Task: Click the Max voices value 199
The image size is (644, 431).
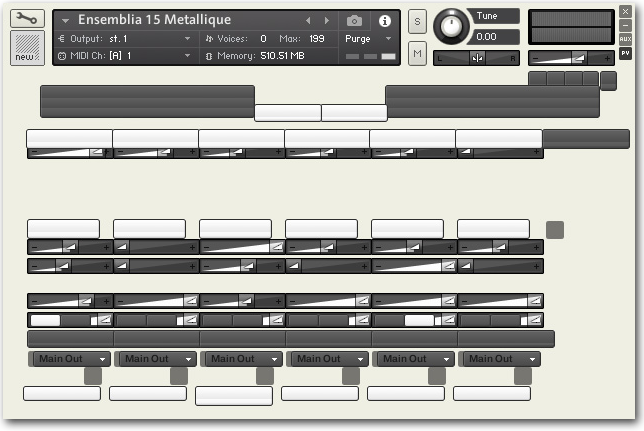Action: coord(317,39)
